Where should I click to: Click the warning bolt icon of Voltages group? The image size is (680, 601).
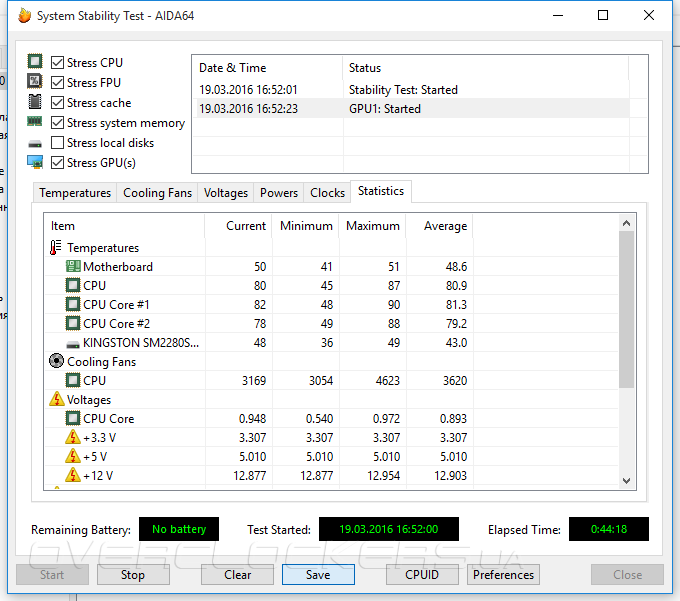(x=57, y=399)
